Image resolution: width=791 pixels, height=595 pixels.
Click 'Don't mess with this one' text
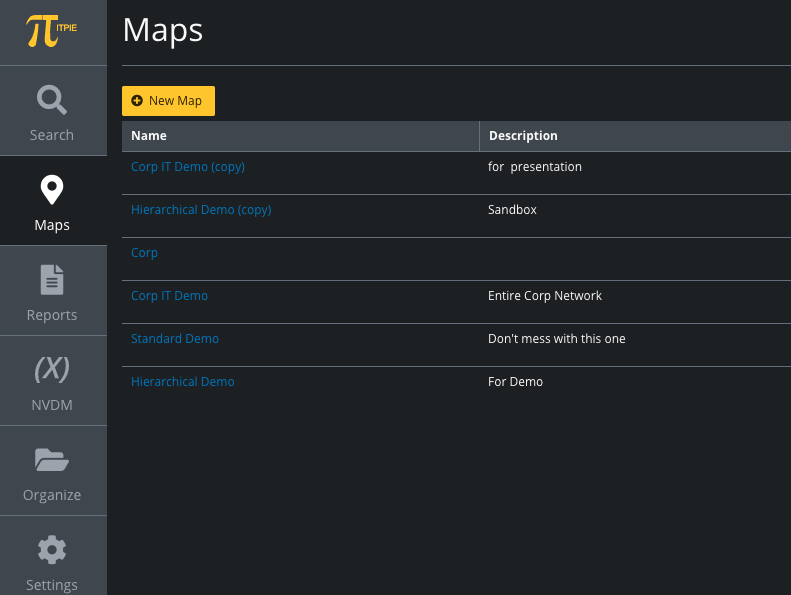(x=556, y=339)
